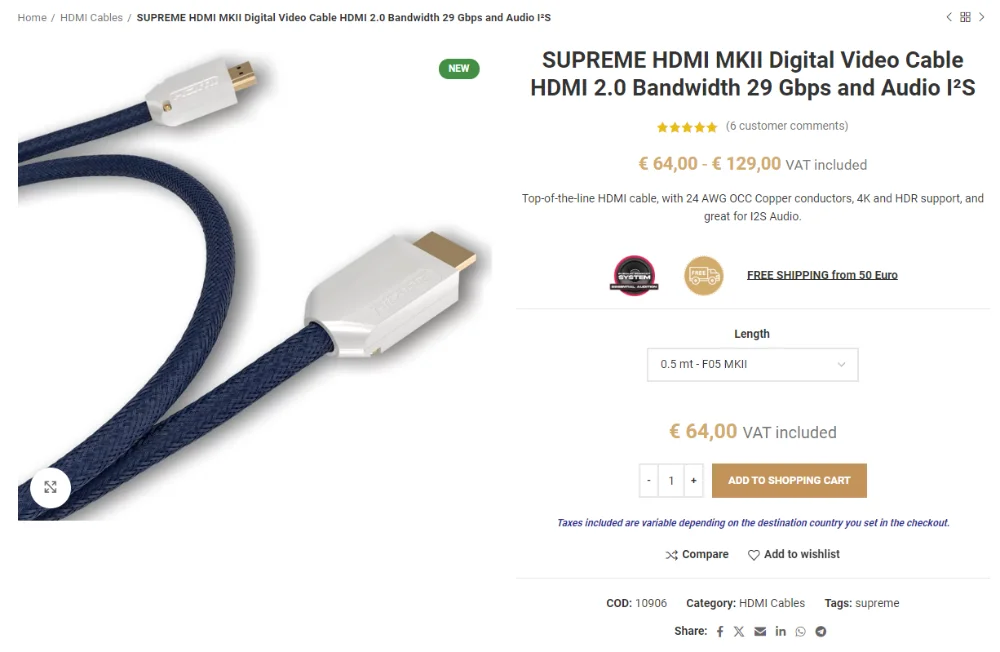Click the quantity input field
Image resolution: width=1000 pixels, height=652 pixels.
671,481
